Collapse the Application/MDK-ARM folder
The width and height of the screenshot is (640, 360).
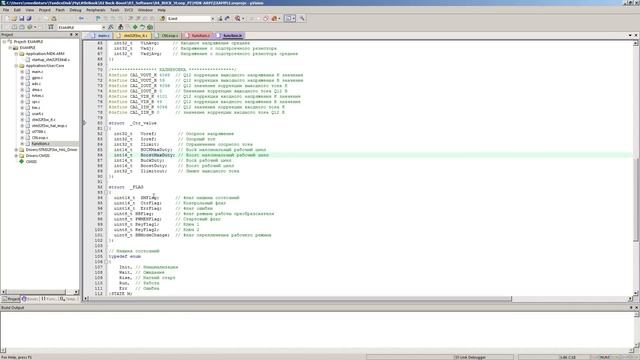click(x=16, y=53)
